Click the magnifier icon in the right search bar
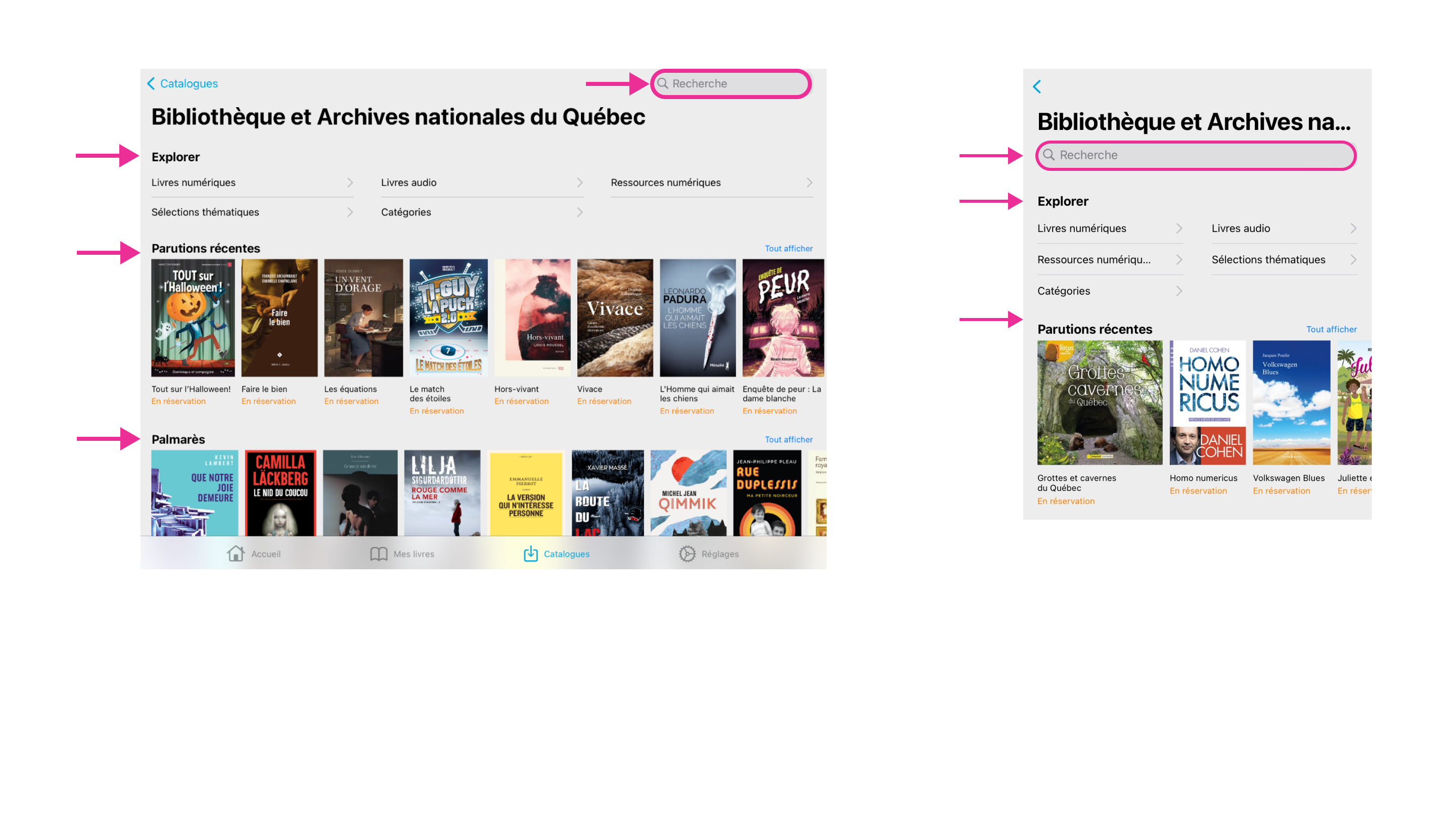The image size is (1456, 819). click(1049, 155)
